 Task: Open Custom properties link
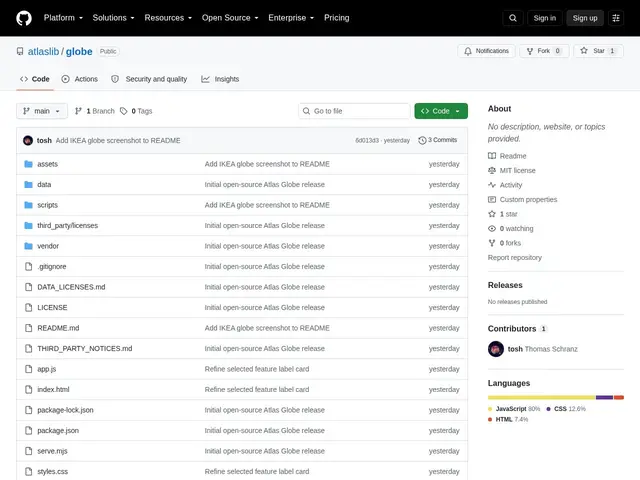(522, 200)
